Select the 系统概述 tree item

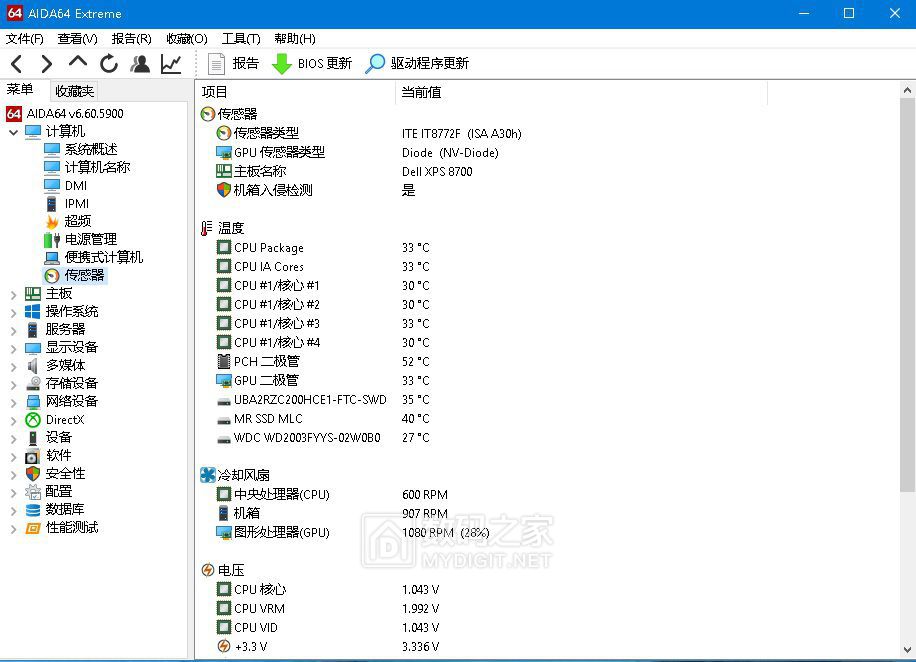(x=91, y=149)
